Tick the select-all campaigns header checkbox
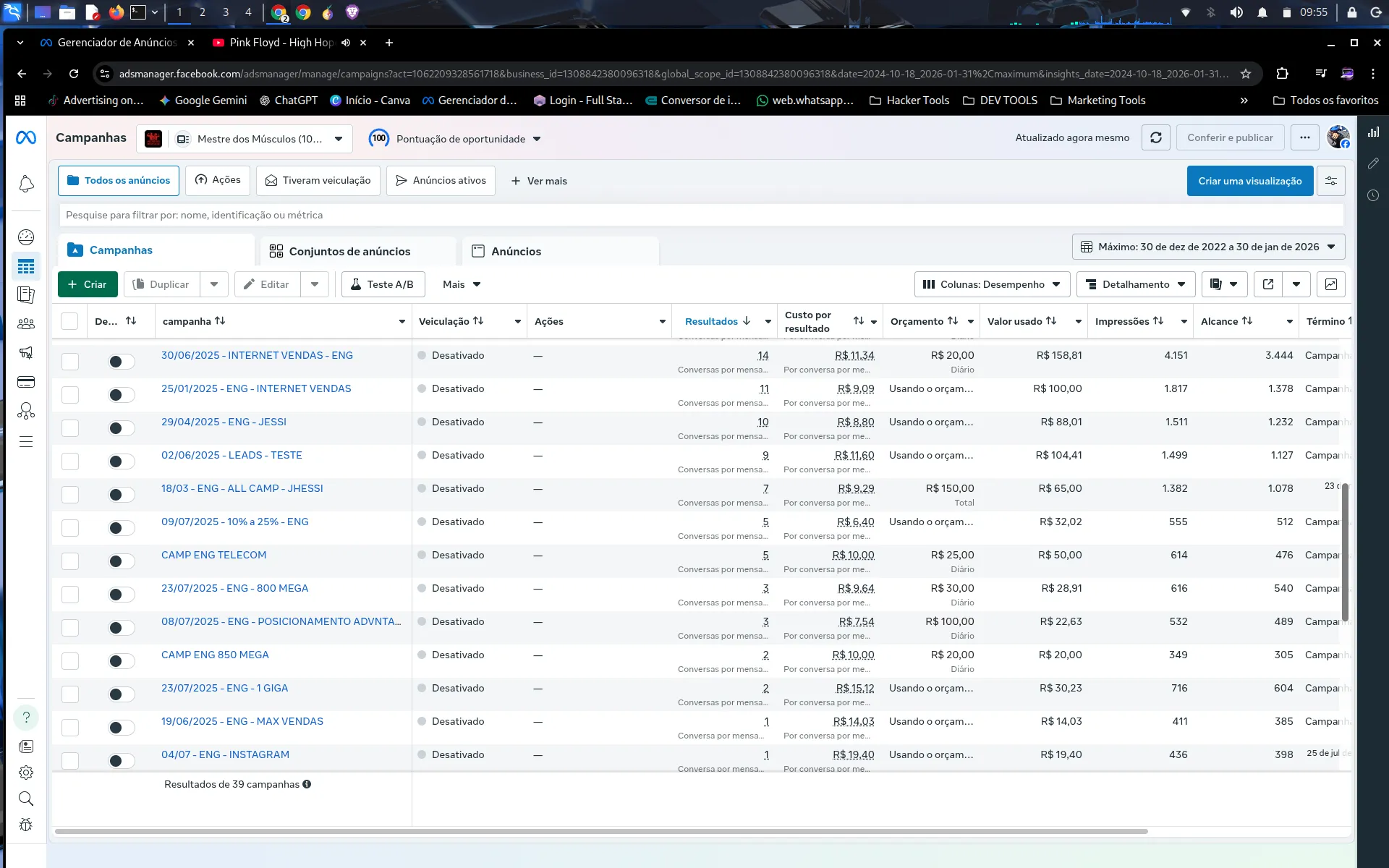This screenshot has width=1389, height=868. [x=69, y=321]
